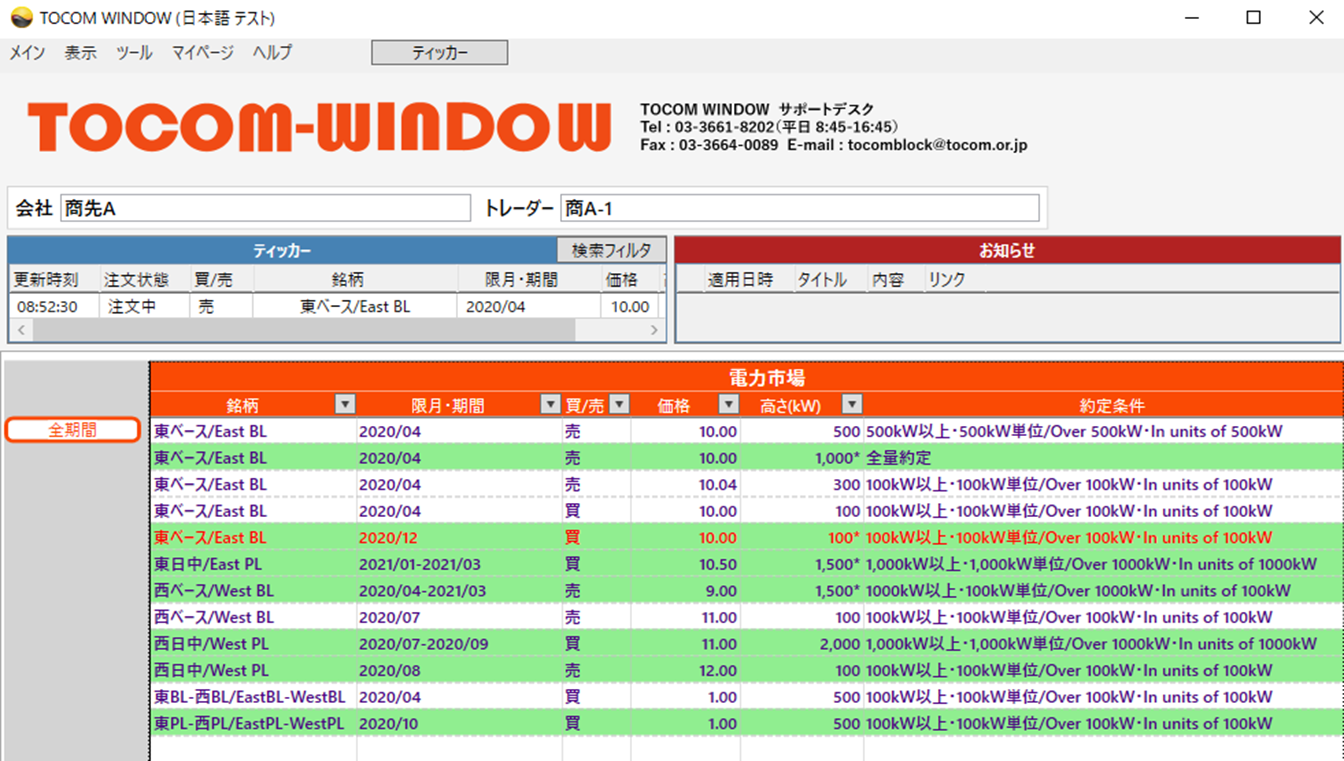Click the 電力市場 table title
Screen dimensions: 1344x761
(x=767, y=378)
